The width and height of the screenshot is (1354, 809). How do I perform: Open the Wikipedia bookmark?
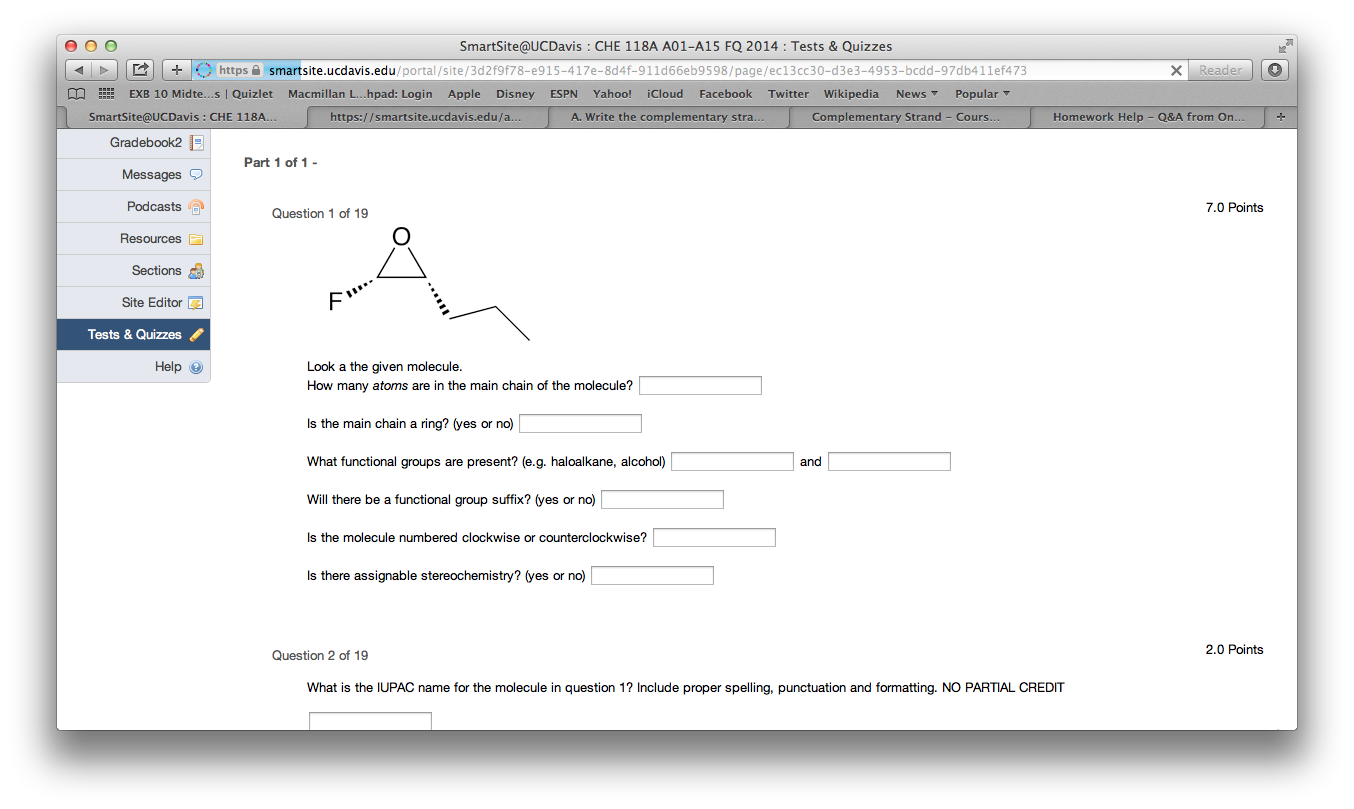tap(851, 94)
